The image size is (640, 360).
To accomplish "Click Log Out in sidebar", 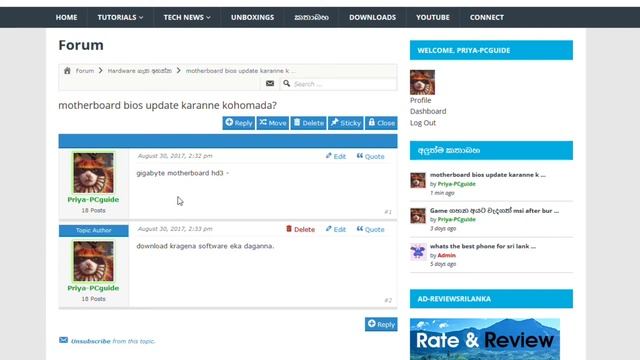I will pyautogui.click(x=423, y=123).
